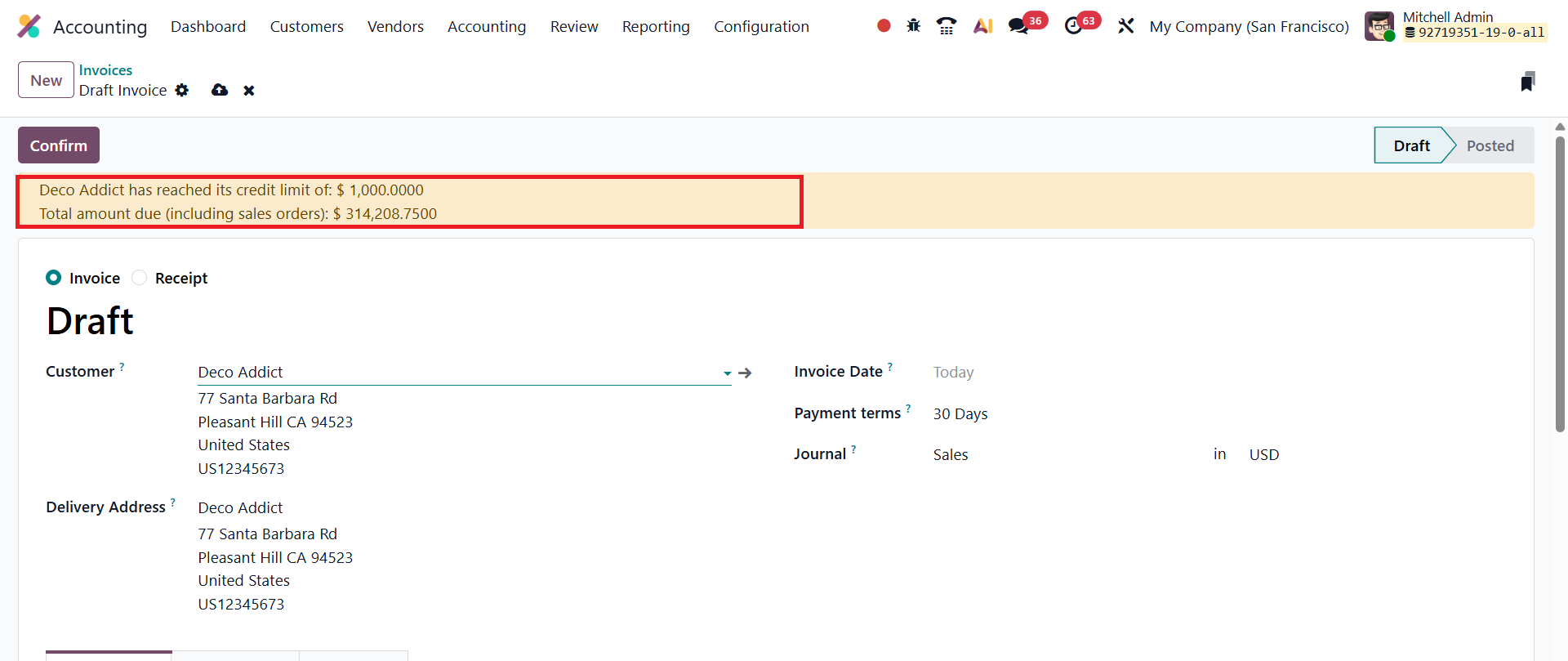Open the Configuration menu
This screenshot has width=1568, height=661.
point(761,26)
